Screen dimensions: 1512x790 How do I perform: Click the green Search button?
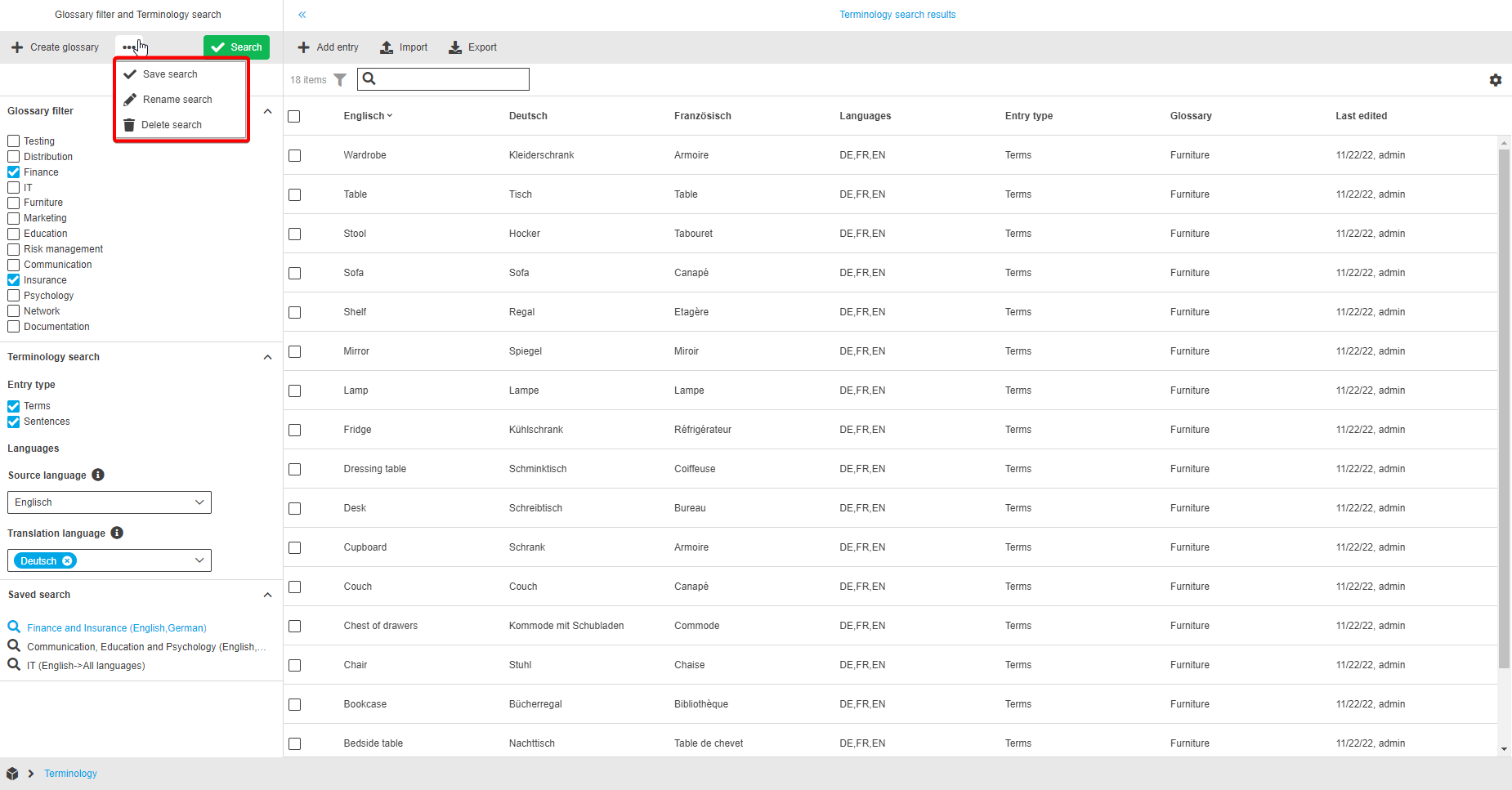[236, 47]
